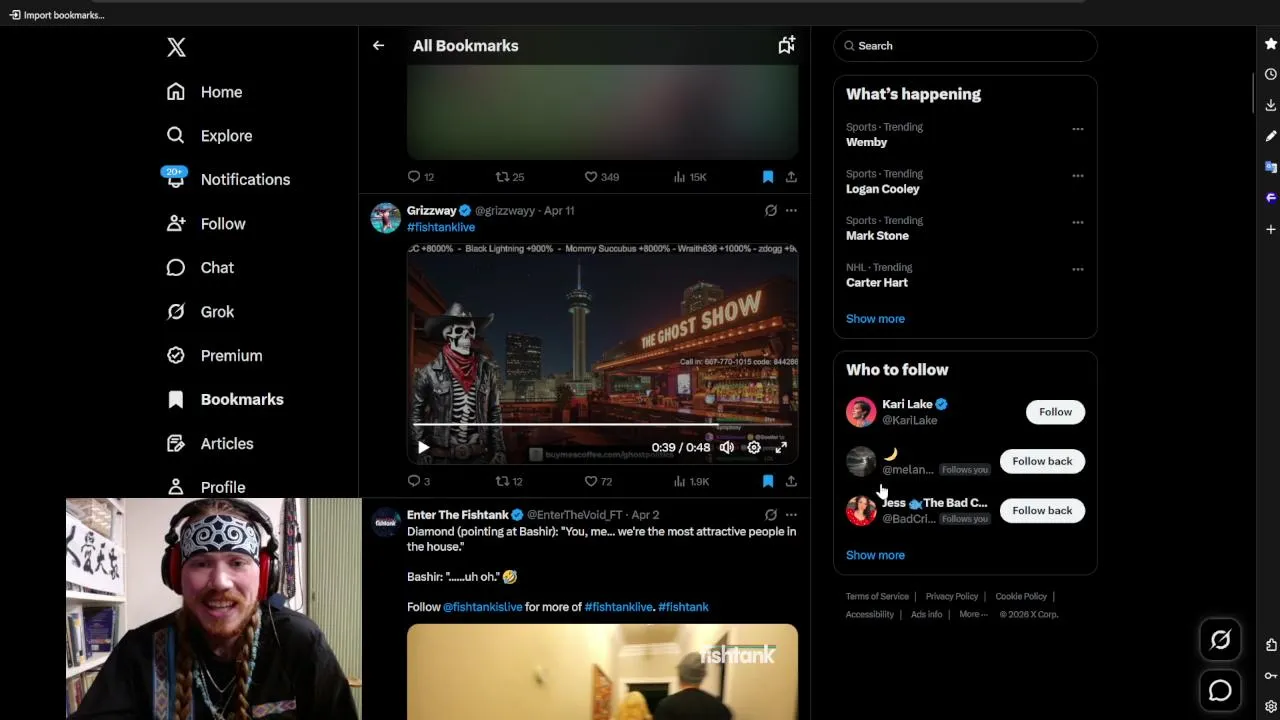Viewport: 1280px width, 720px height.
Task: Open Explore in the sidebar
Action: point(210,136)
